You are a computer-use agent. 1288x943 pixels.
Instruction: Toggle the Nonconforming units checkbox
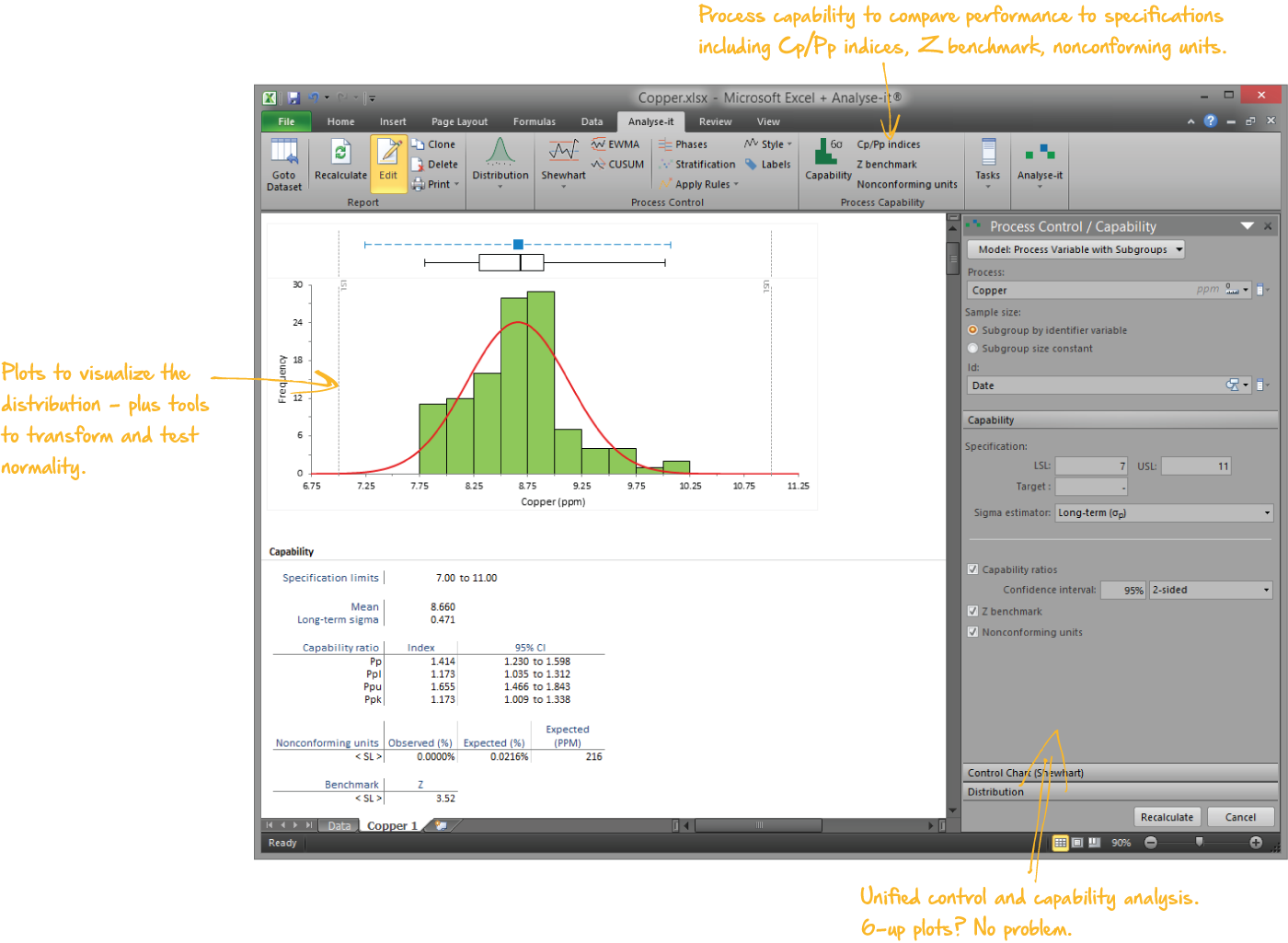tap(972, 632)
